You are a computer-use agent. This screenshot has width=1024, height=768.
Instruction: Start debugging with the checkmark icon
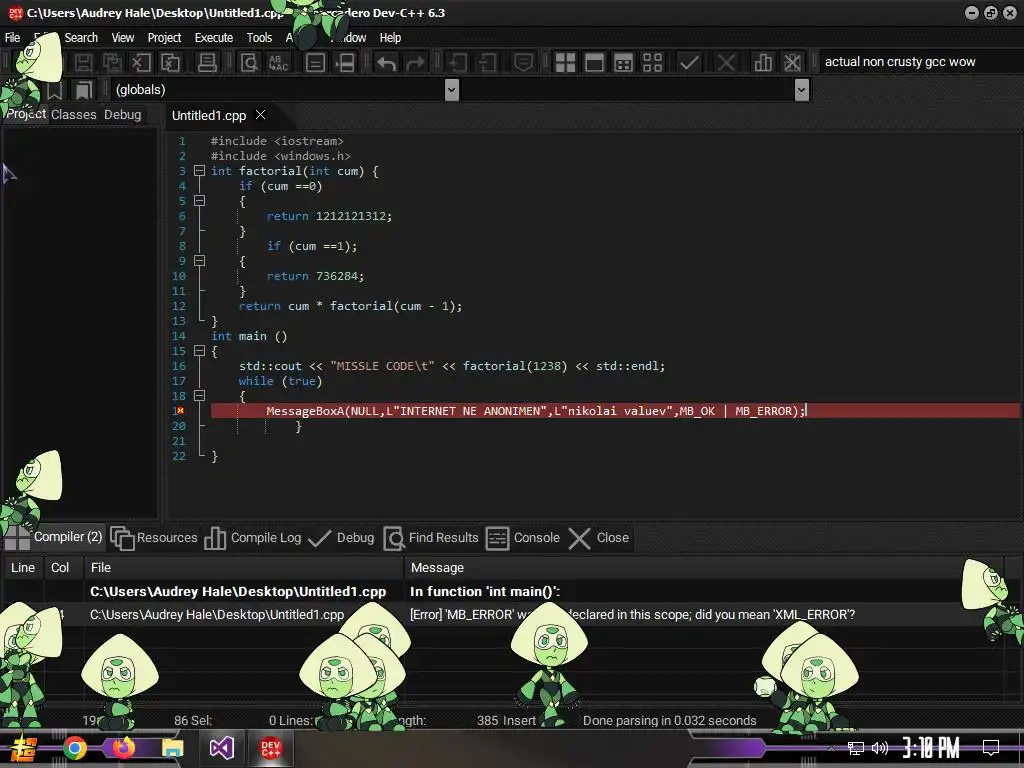pyautogui.click(x=689, y=63)
